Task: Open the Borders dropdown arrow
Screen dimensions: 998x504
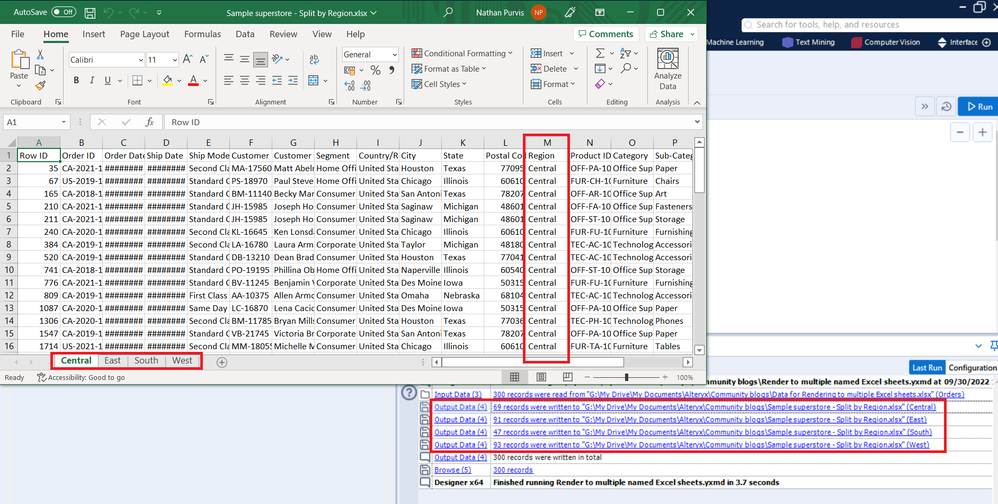Action: pos(150,81)
